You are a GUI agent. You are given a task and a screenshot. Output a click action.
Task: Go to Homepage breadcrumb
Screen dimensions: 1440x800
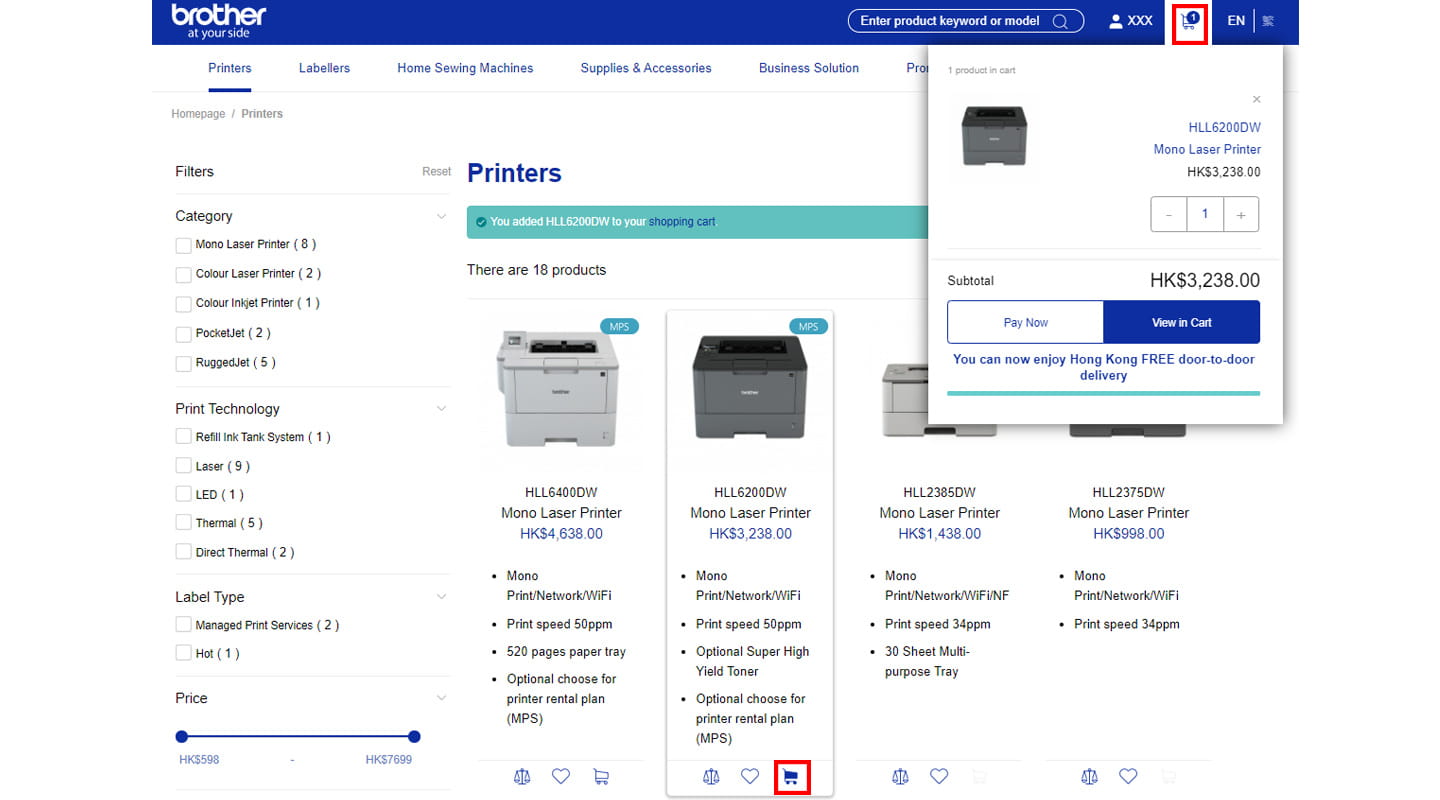coord(198,114)
